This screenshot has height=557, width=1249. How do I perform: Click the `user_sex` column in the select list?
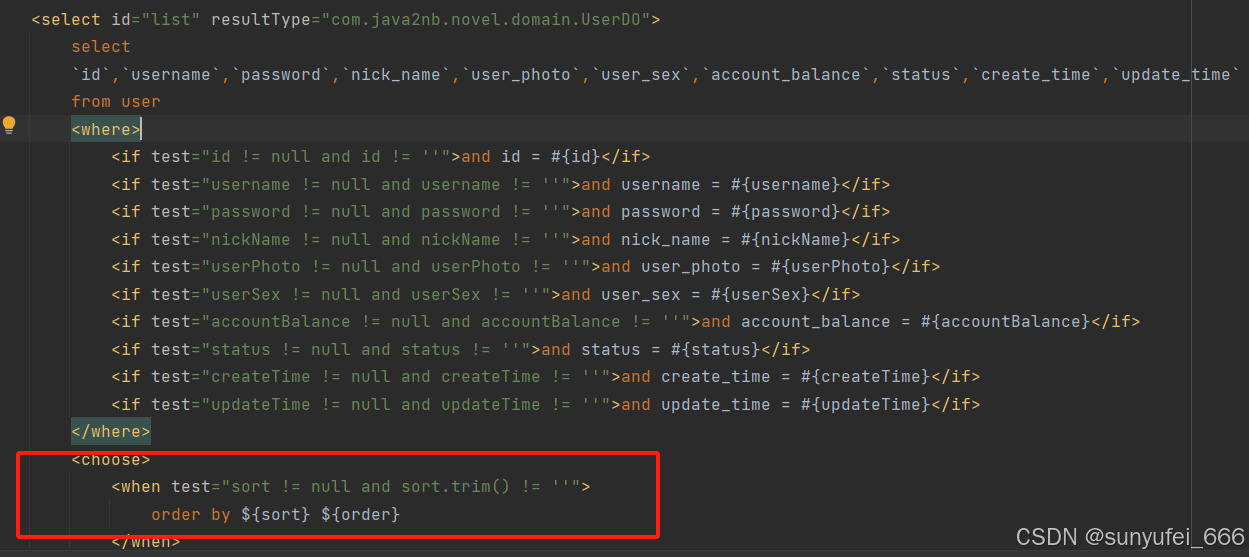coord(640,74)
